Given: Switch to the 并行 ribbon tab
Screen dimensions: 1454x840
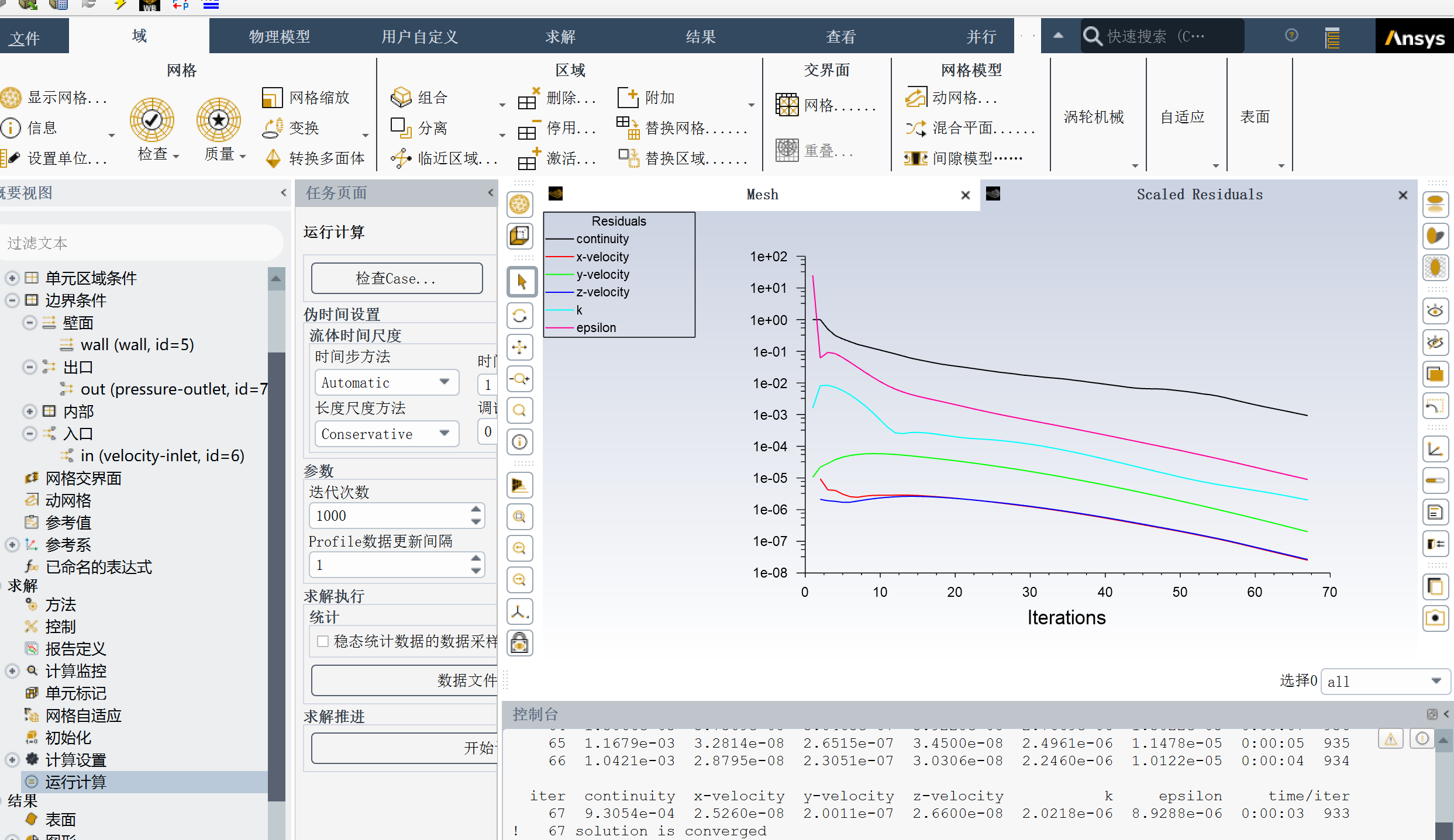Looking at the screenshot, I should [981, 37].
